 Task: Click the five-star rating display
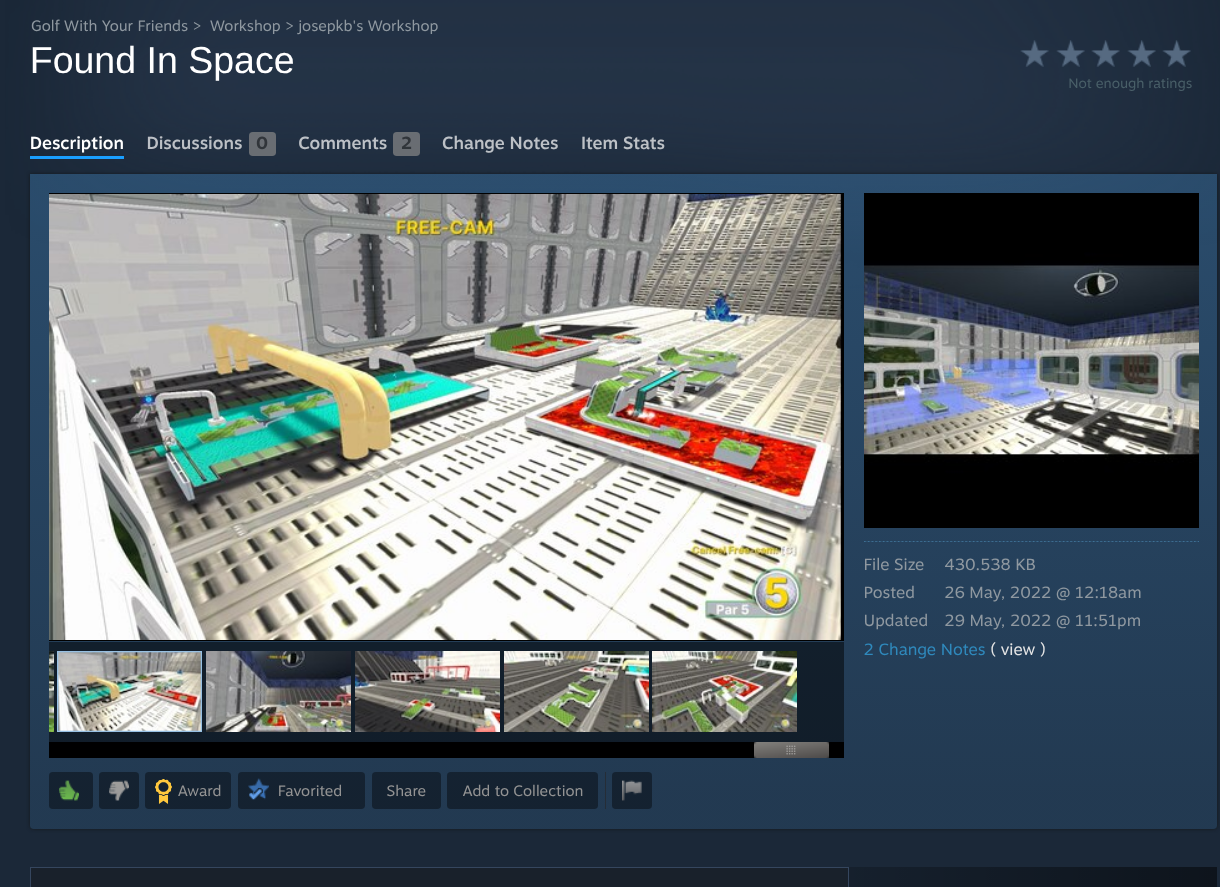coord(1105,54)
